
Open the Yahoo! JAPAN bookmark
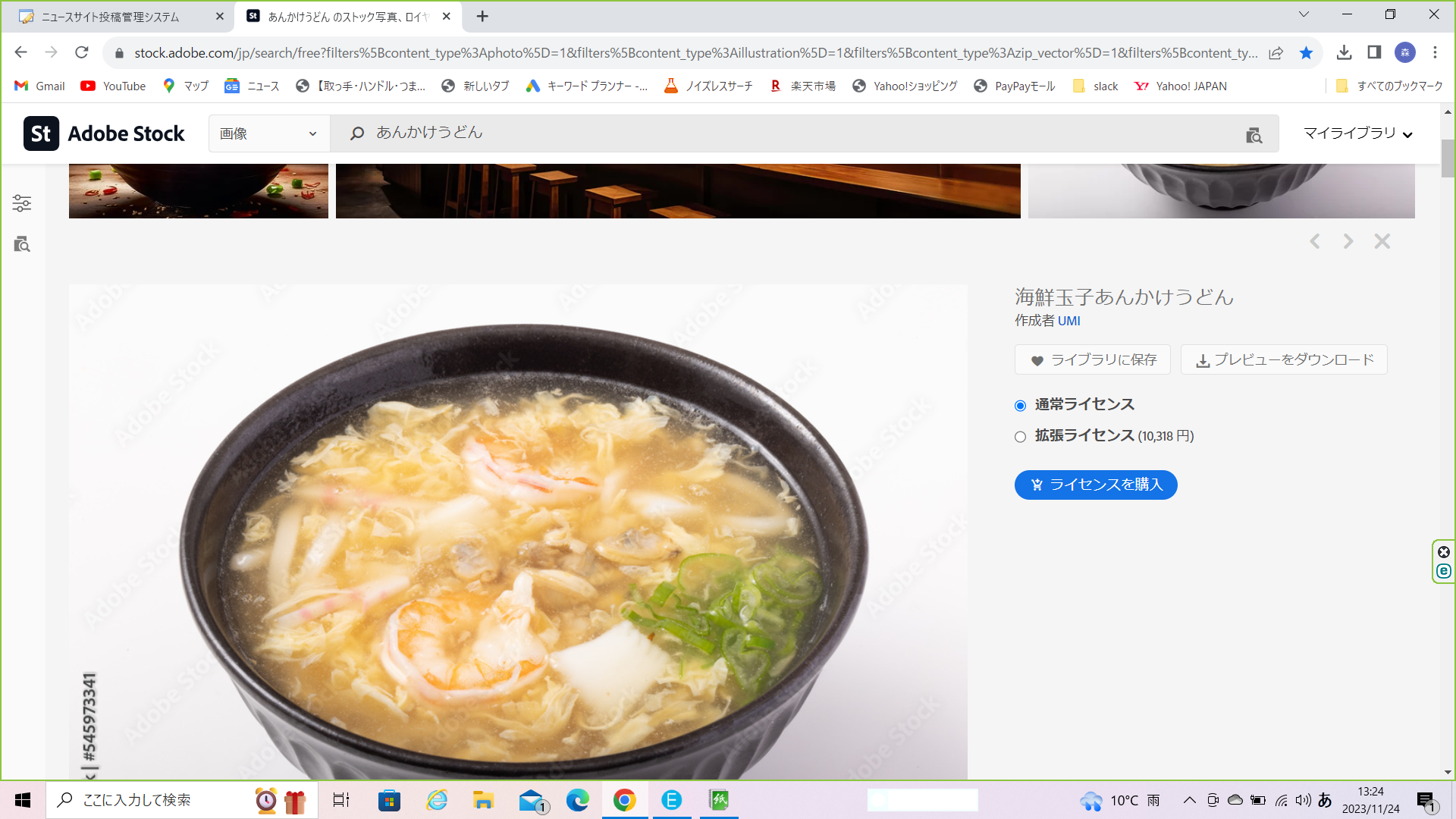1181,86
